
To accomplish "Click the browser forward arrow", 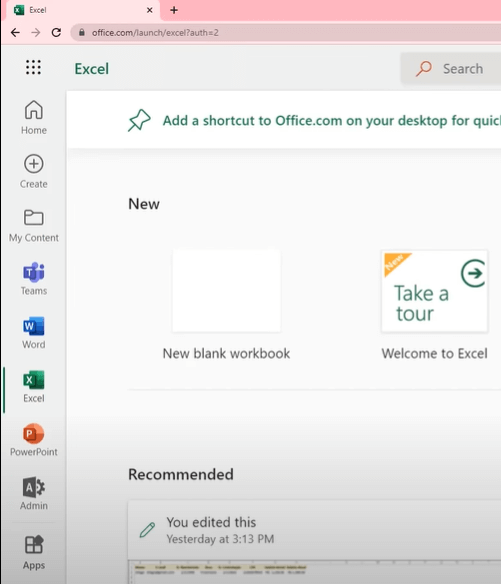I will point(36,33).
